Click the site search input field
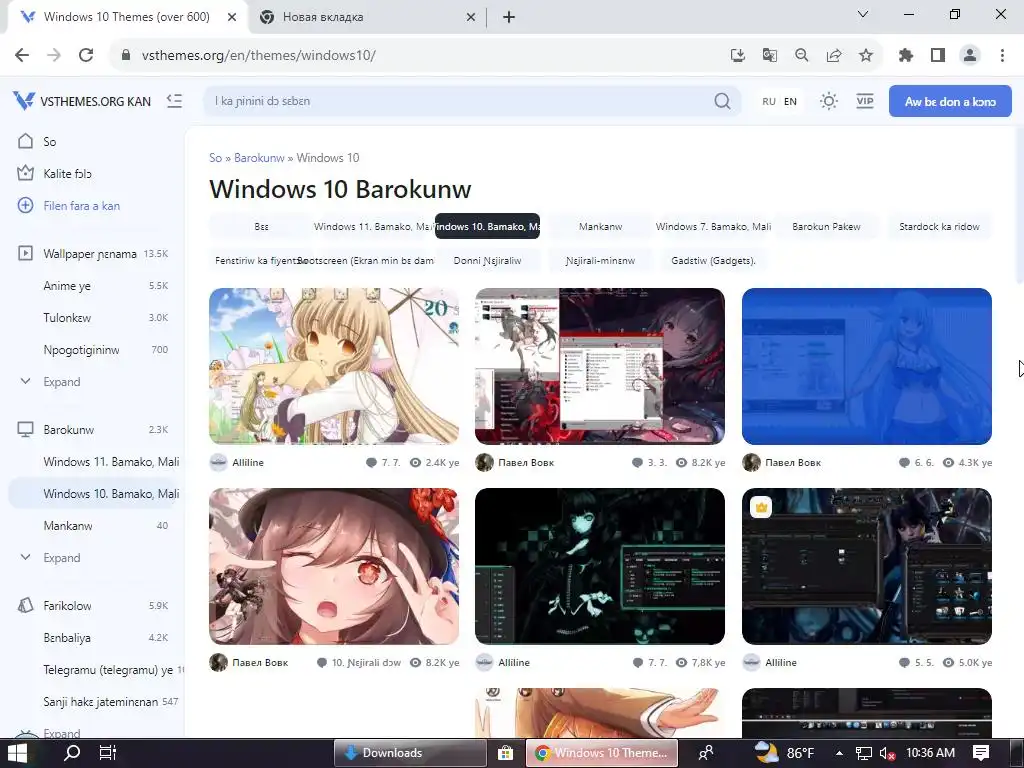The width and height of the screenshot is (1024, 768). [462, 101]
